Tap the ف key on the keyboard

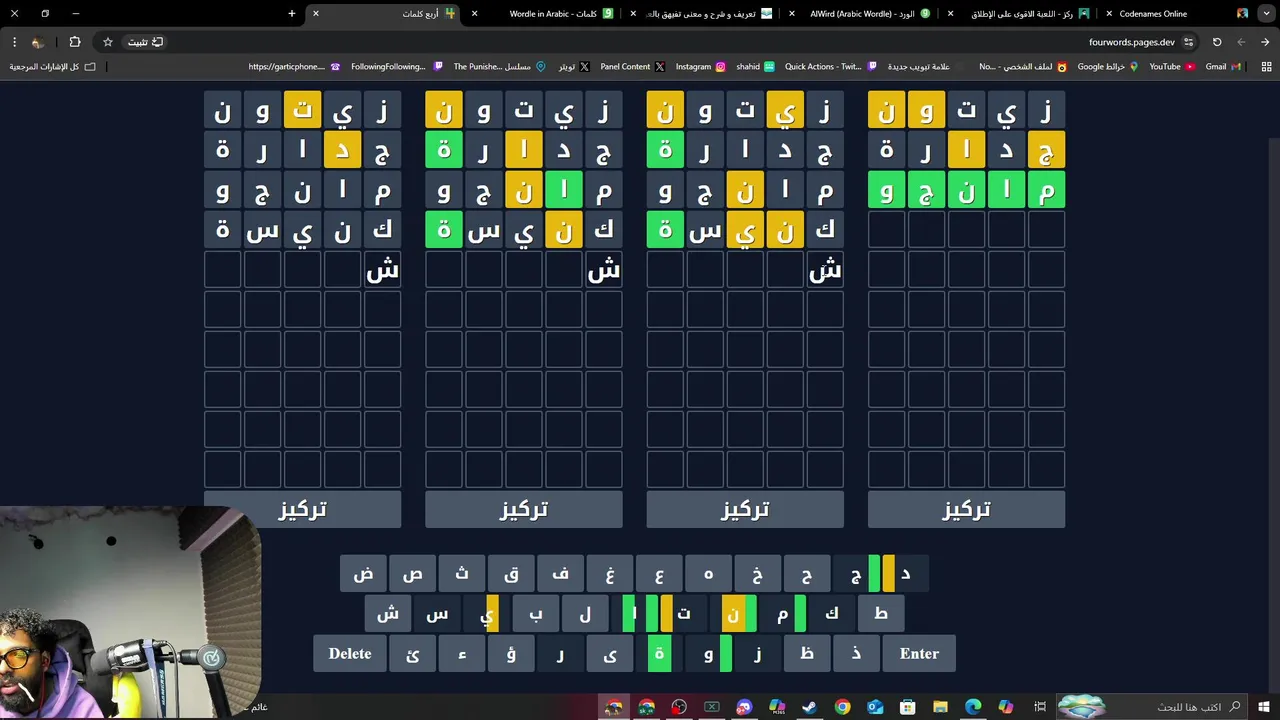point(560,574)
